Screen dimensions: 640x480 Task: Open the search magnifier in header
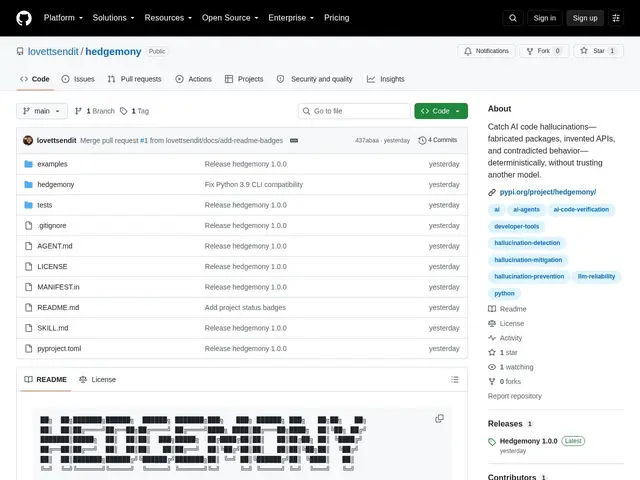[513, 18]
